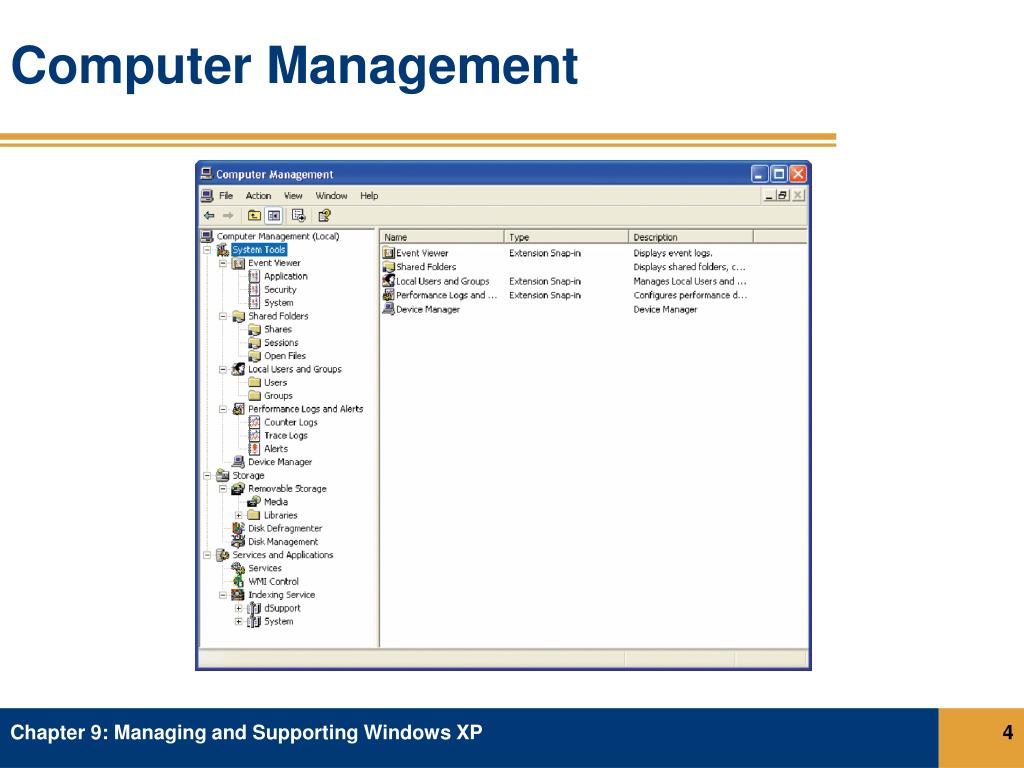Click the Disk Management tree icon
1024x768 pixels.
[x=238, y=541]
